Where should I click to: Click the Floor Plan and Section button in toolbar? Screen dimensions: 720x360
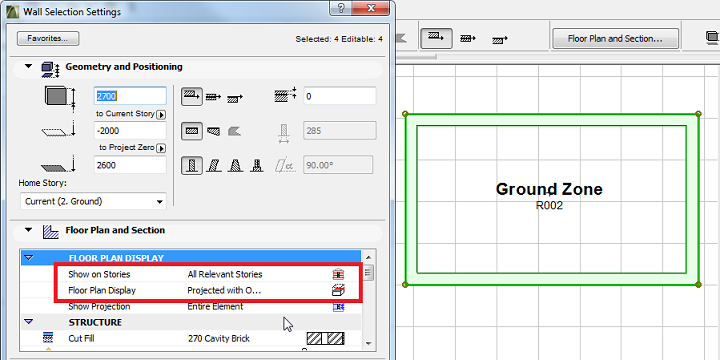(615, 39)
